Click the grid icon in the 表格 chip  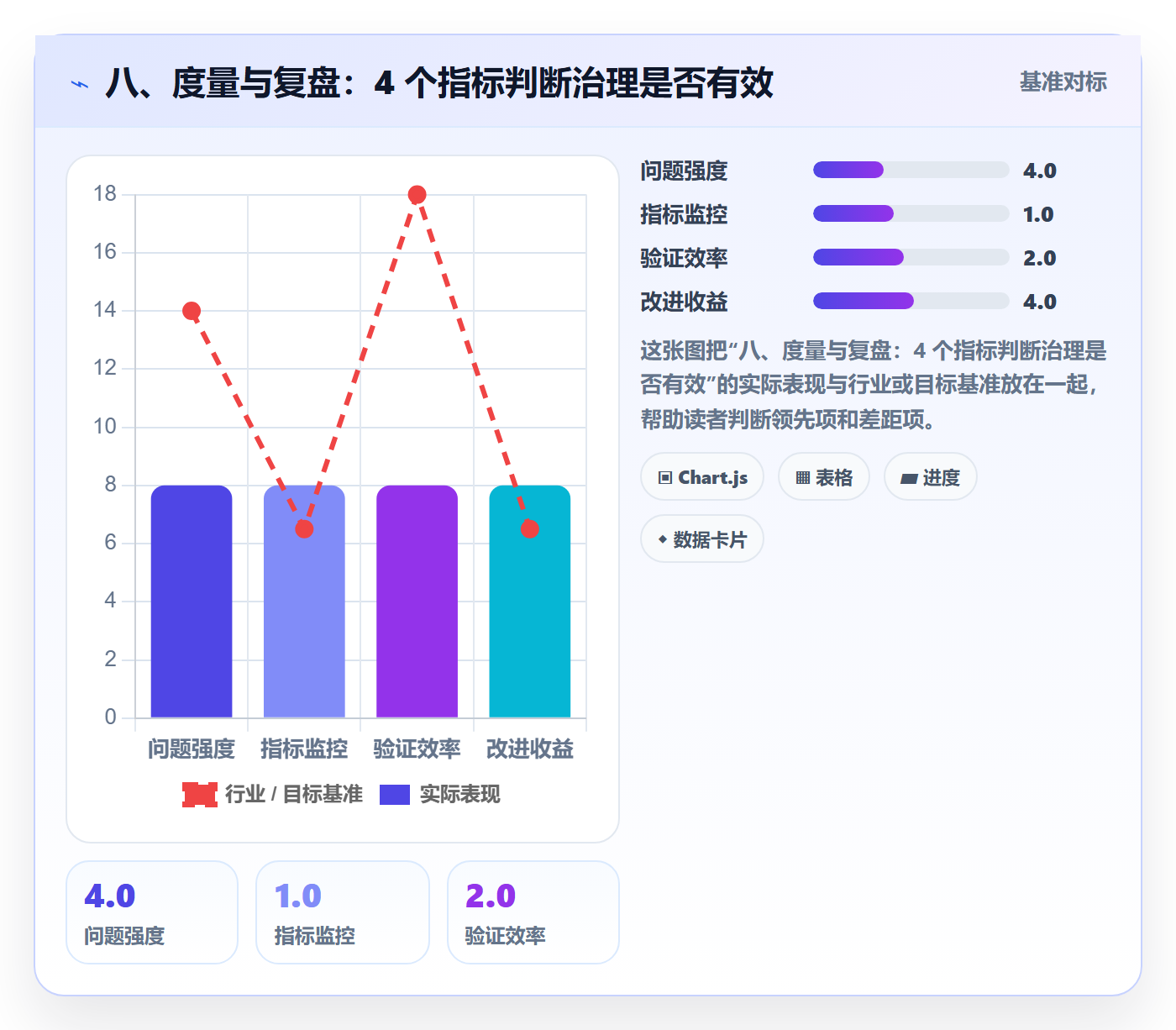coord(803,478)
